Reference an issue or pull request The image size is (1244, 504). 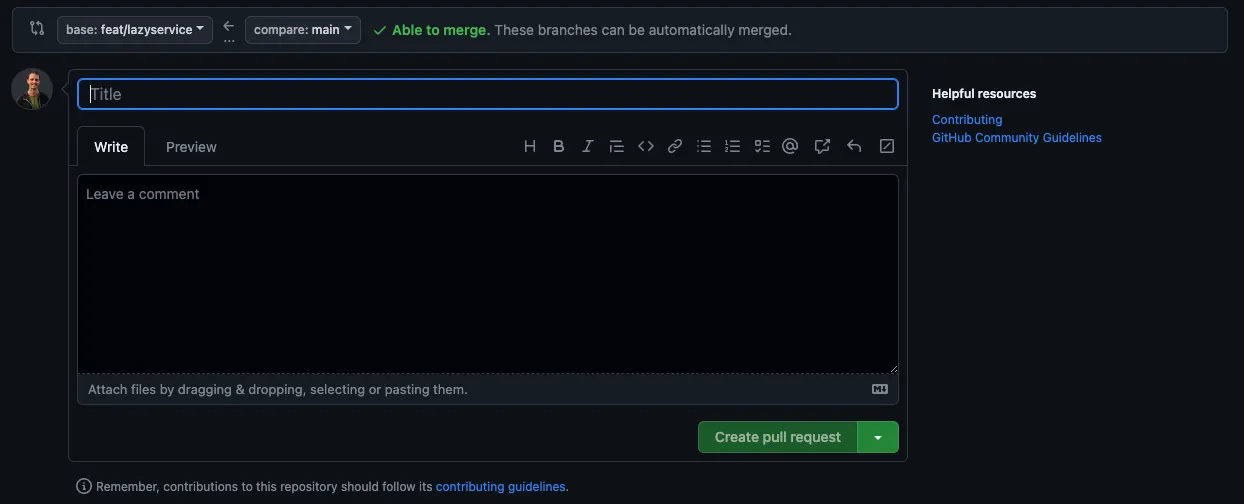(x=822, y=146)
